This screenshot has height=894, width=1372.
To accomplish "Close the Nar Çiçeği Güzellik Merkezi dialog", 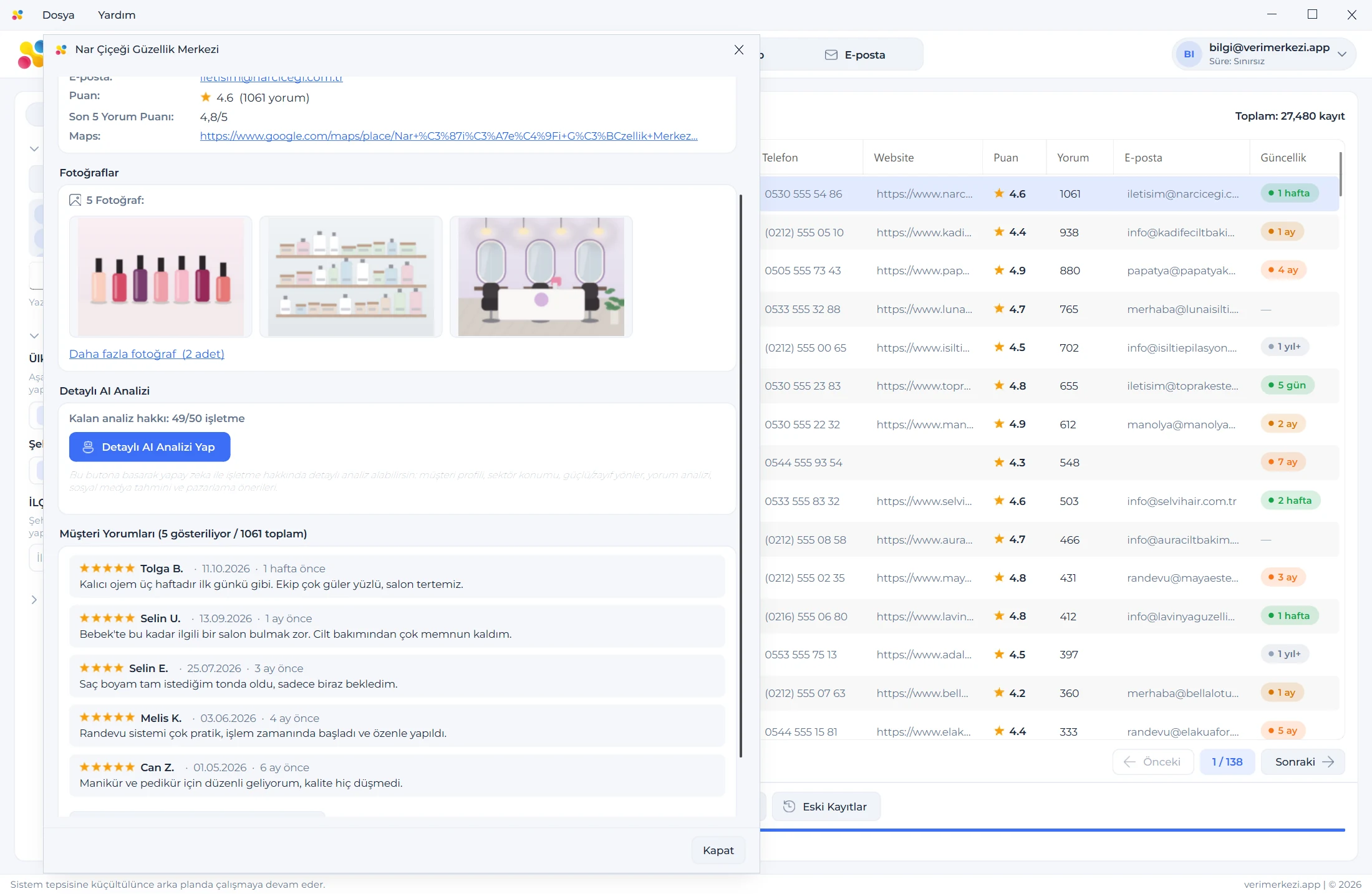I will coord(739,50).
